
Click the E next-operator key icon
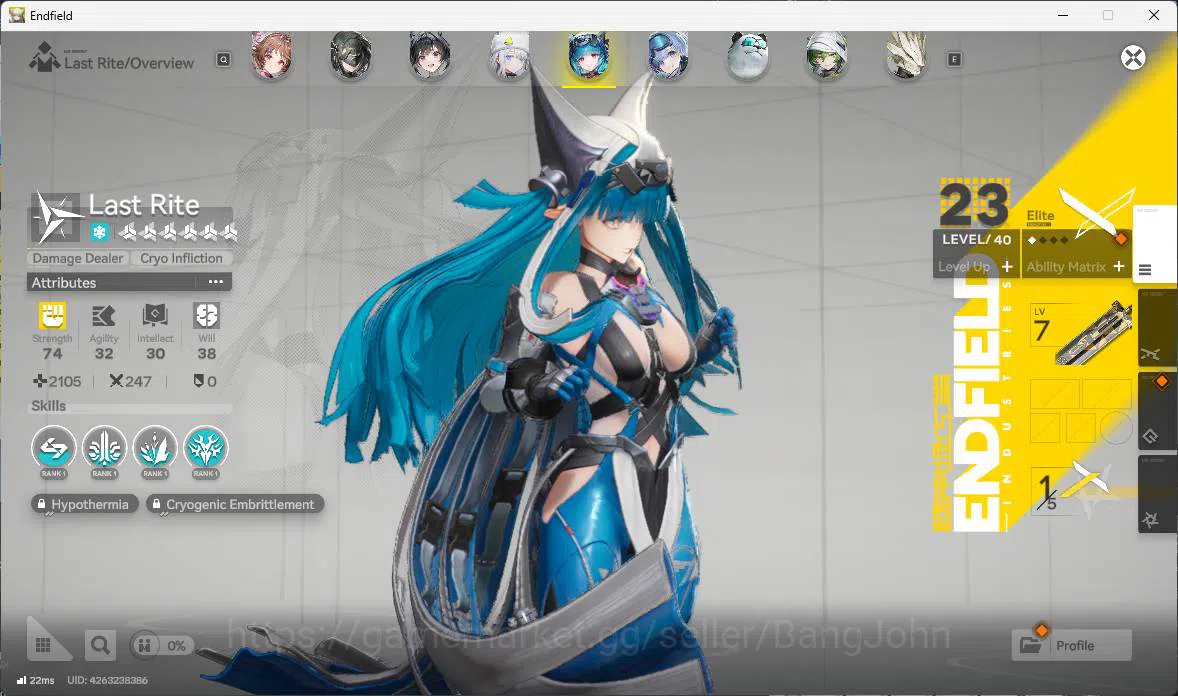(954, 59)
